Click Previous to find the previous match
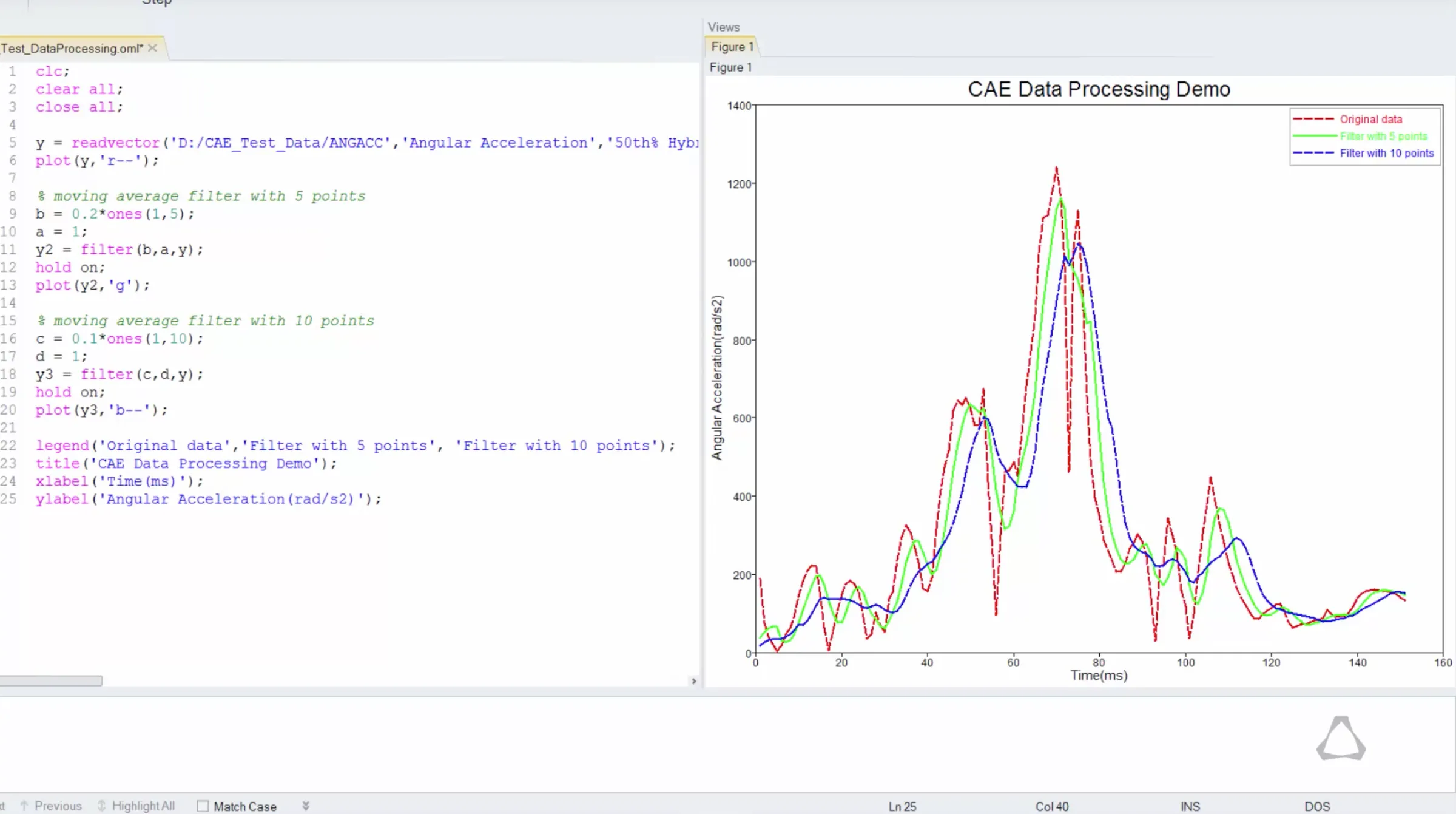1456x814 pixels. pos(58,806)
